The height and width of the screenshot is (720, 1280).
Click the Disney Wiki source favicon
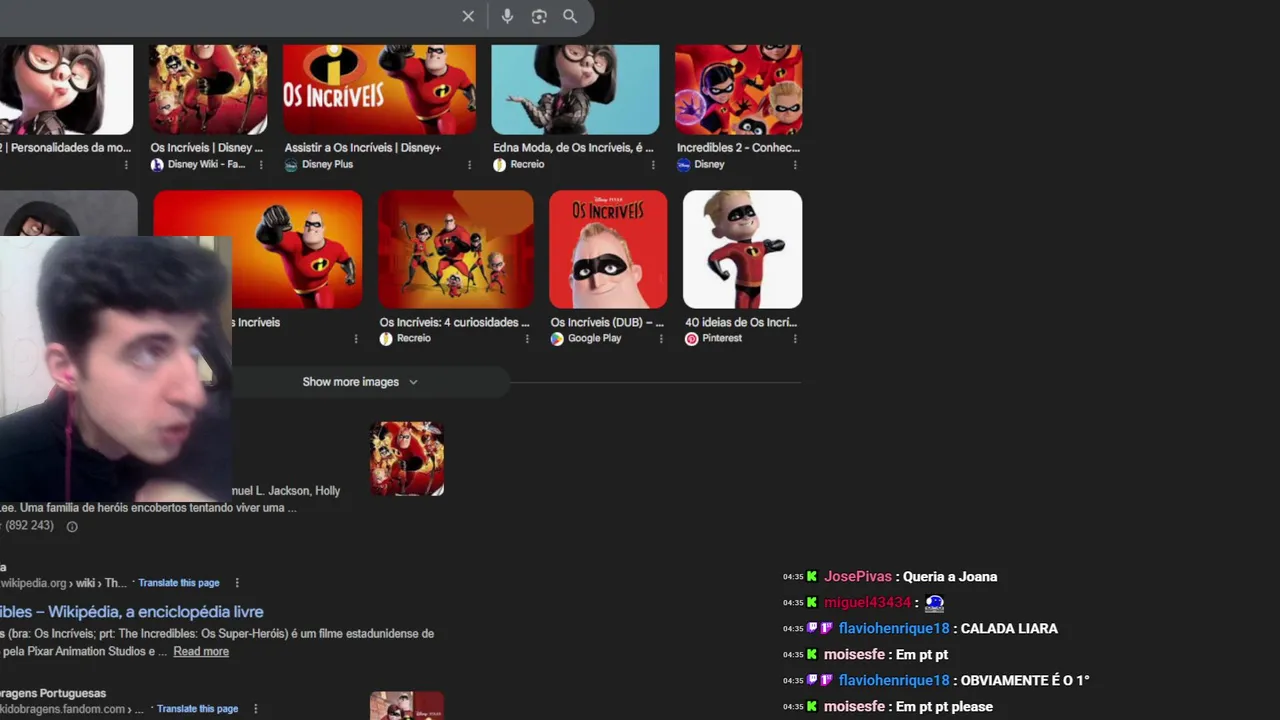coord(157,165)
